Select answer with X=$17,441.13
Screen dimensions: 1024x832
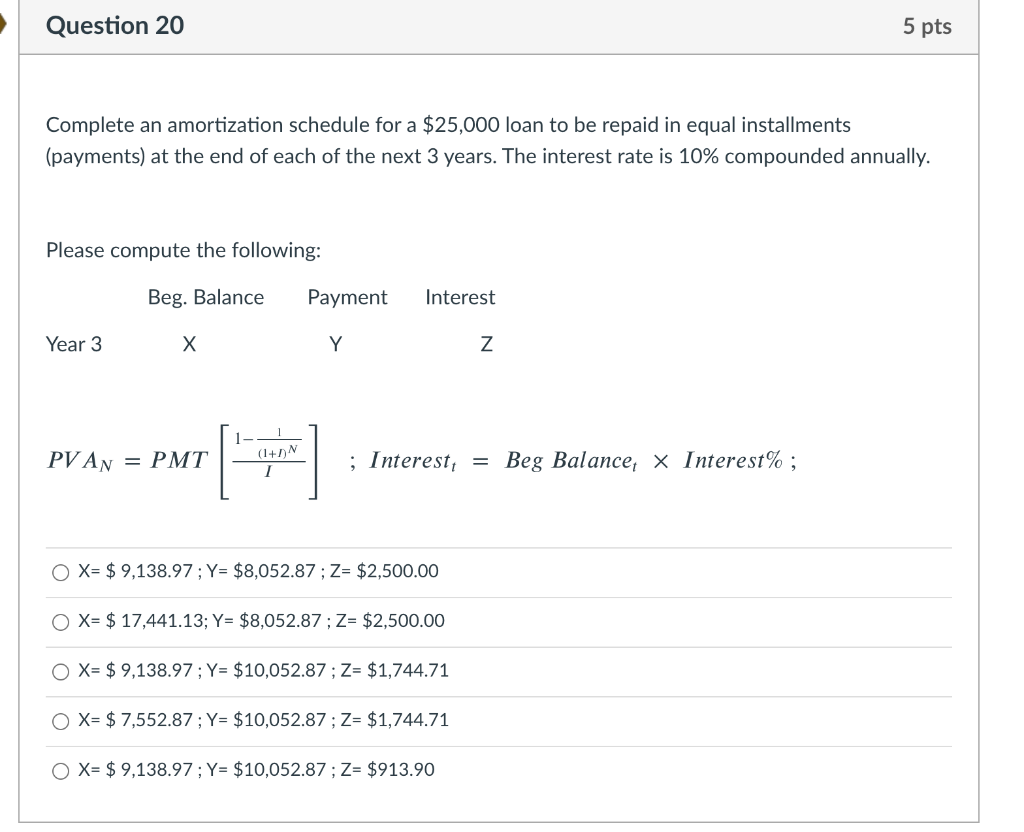pos(61,622)
